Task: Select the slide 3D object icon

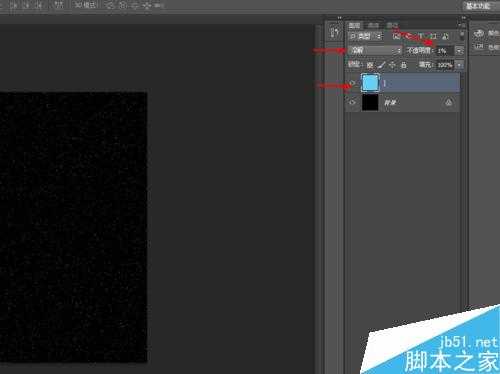Action: click(146, 5)
